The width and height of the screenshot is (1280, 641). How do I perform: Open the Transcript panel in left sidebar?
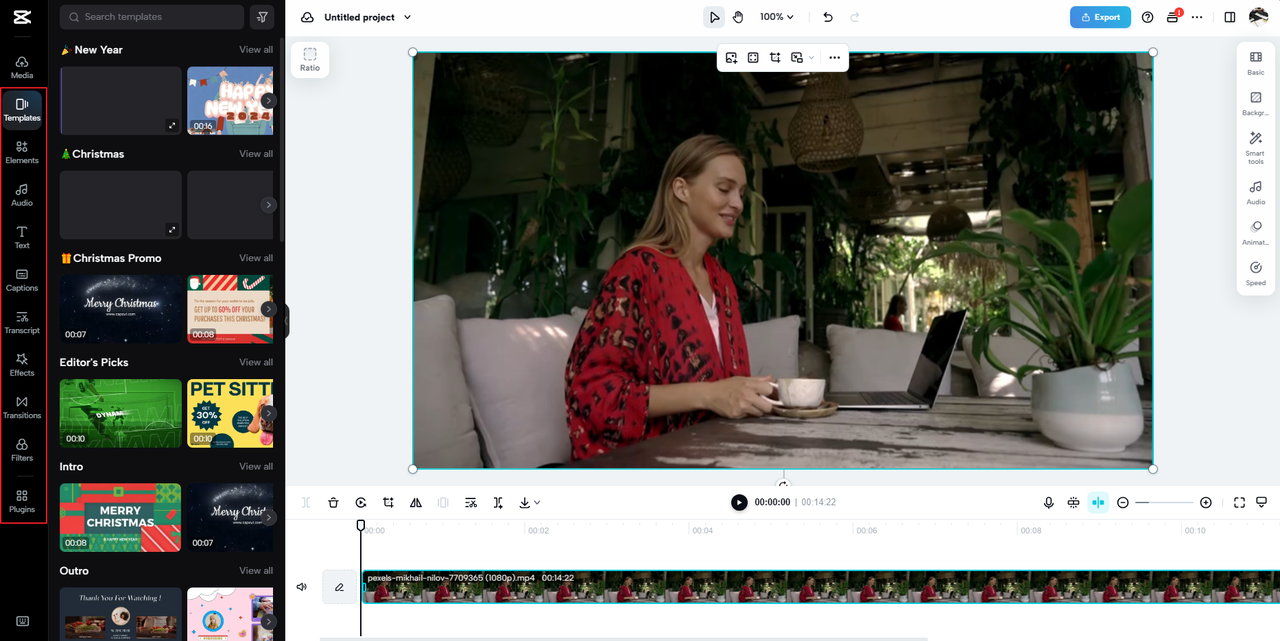click(22, 322)
